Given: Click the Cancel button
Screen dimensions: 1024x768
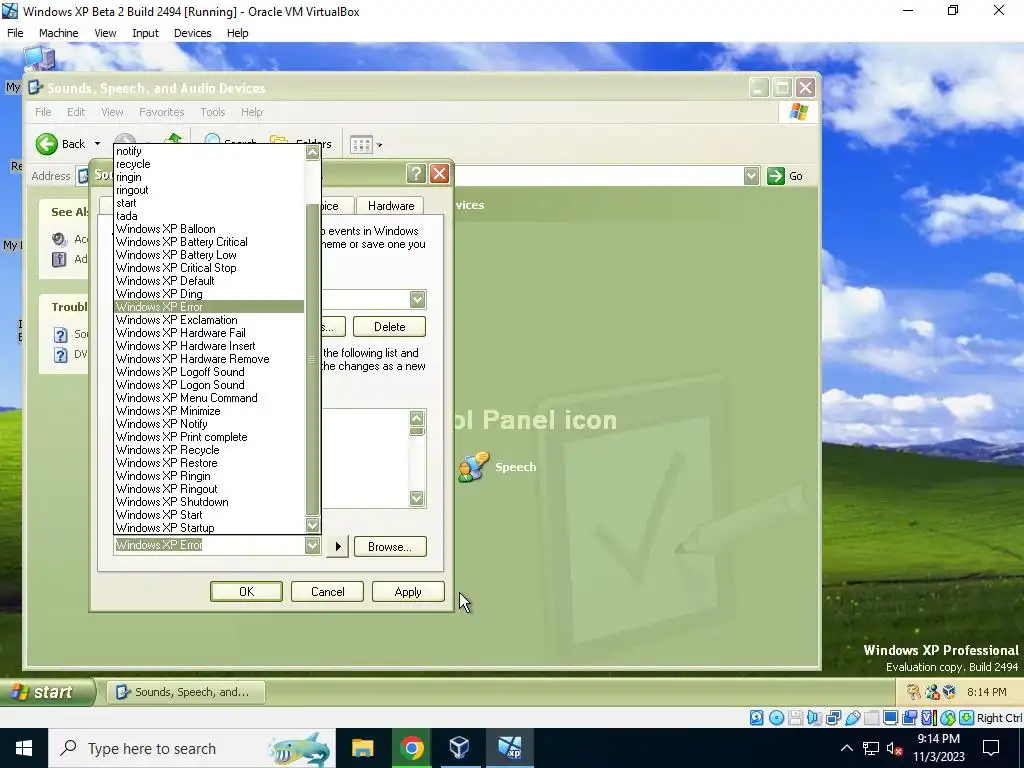Looking at the screenshot, I should pos(327,591).
